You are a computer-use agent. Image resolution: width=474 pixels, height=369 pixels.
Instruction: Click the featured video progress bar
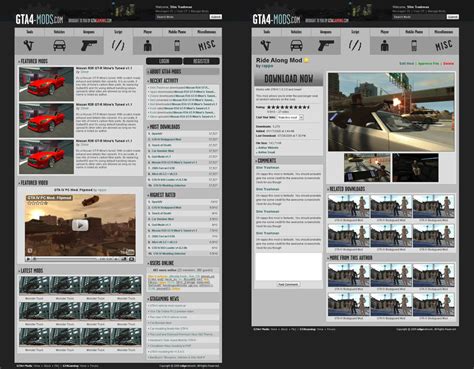[65, 259]
